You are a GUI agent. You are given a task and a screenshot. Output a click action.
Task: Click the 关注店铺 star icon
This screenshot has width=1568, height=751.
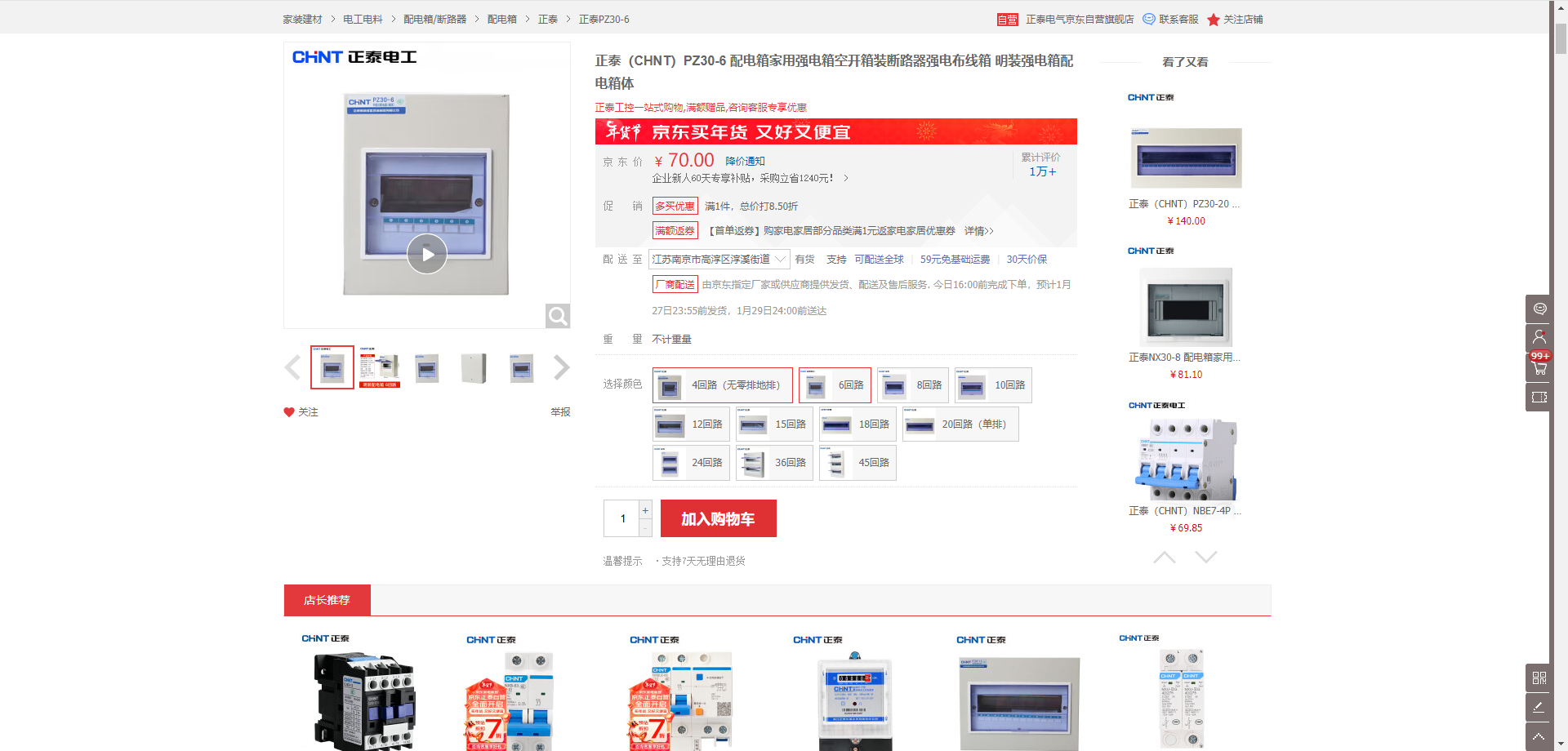(x=1214, y=19)
